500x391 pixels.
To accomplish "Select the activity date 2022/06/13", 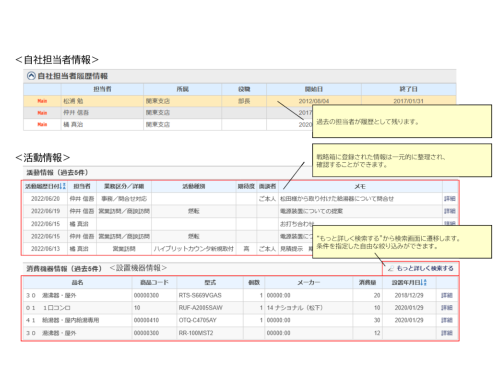I will (45, 249).
